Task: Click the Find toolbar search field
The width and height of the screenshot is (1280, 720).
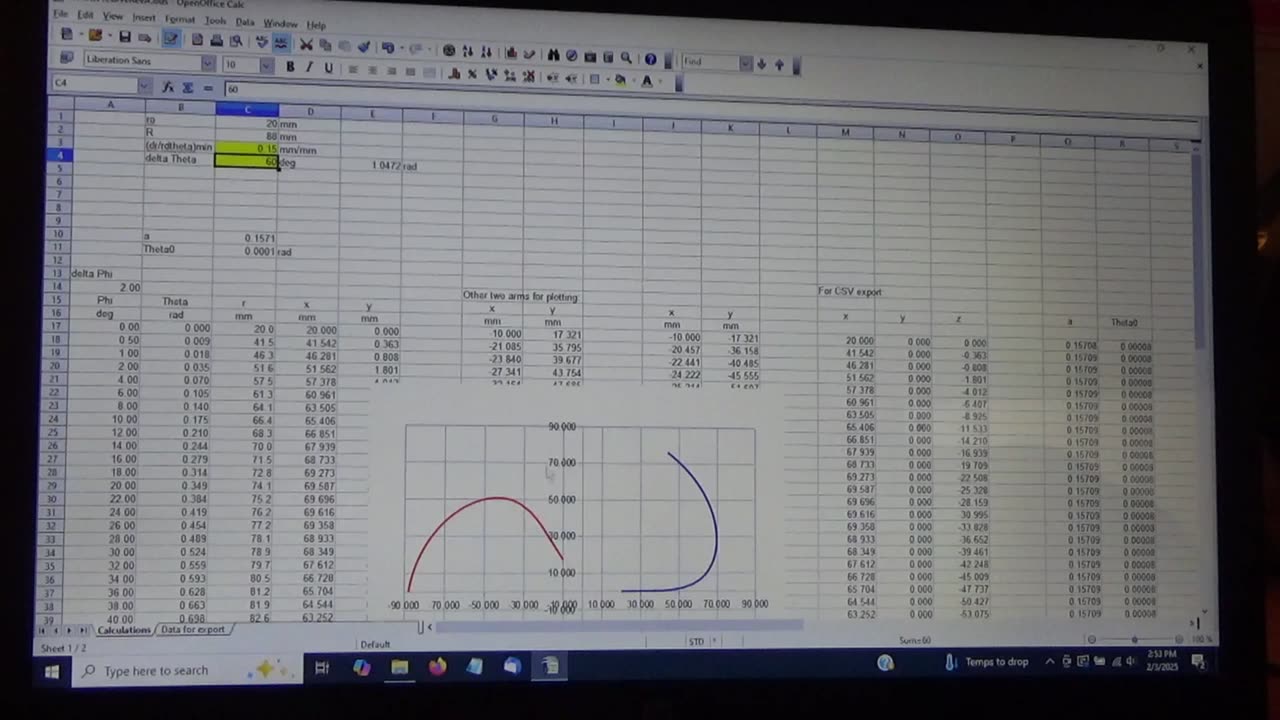Action: coord(710,61)
